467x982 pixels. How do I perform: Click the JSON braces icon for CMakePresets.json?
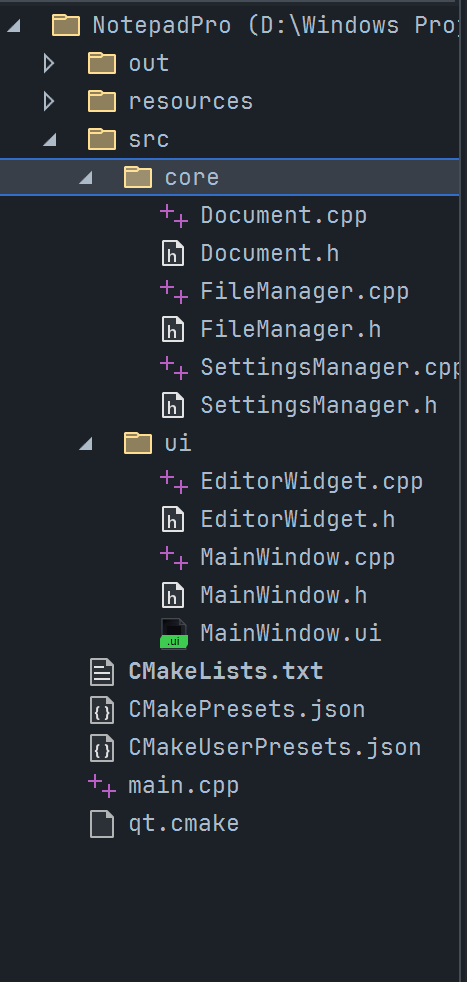click(102, 710)
